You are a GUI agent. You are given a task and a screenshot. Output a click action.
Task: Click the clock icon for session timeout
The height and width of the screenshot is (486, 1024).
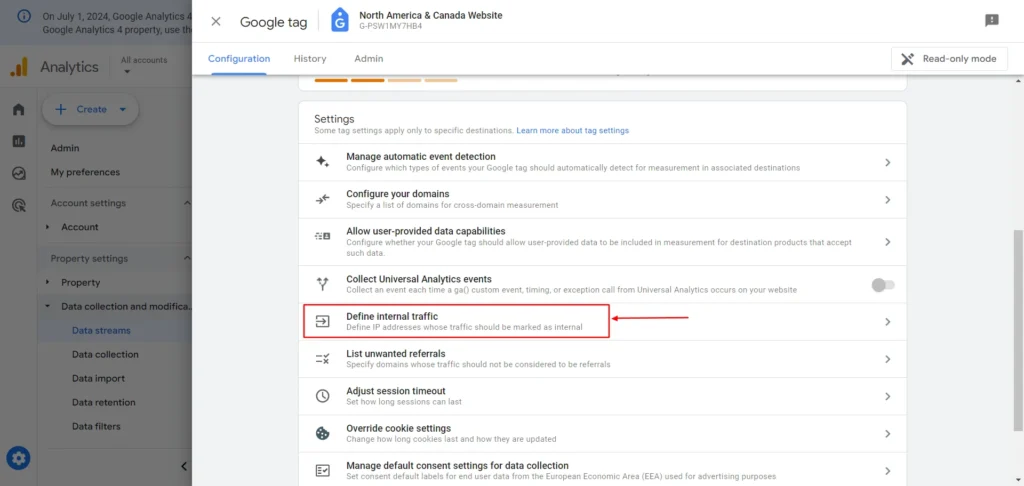point(323,396)
